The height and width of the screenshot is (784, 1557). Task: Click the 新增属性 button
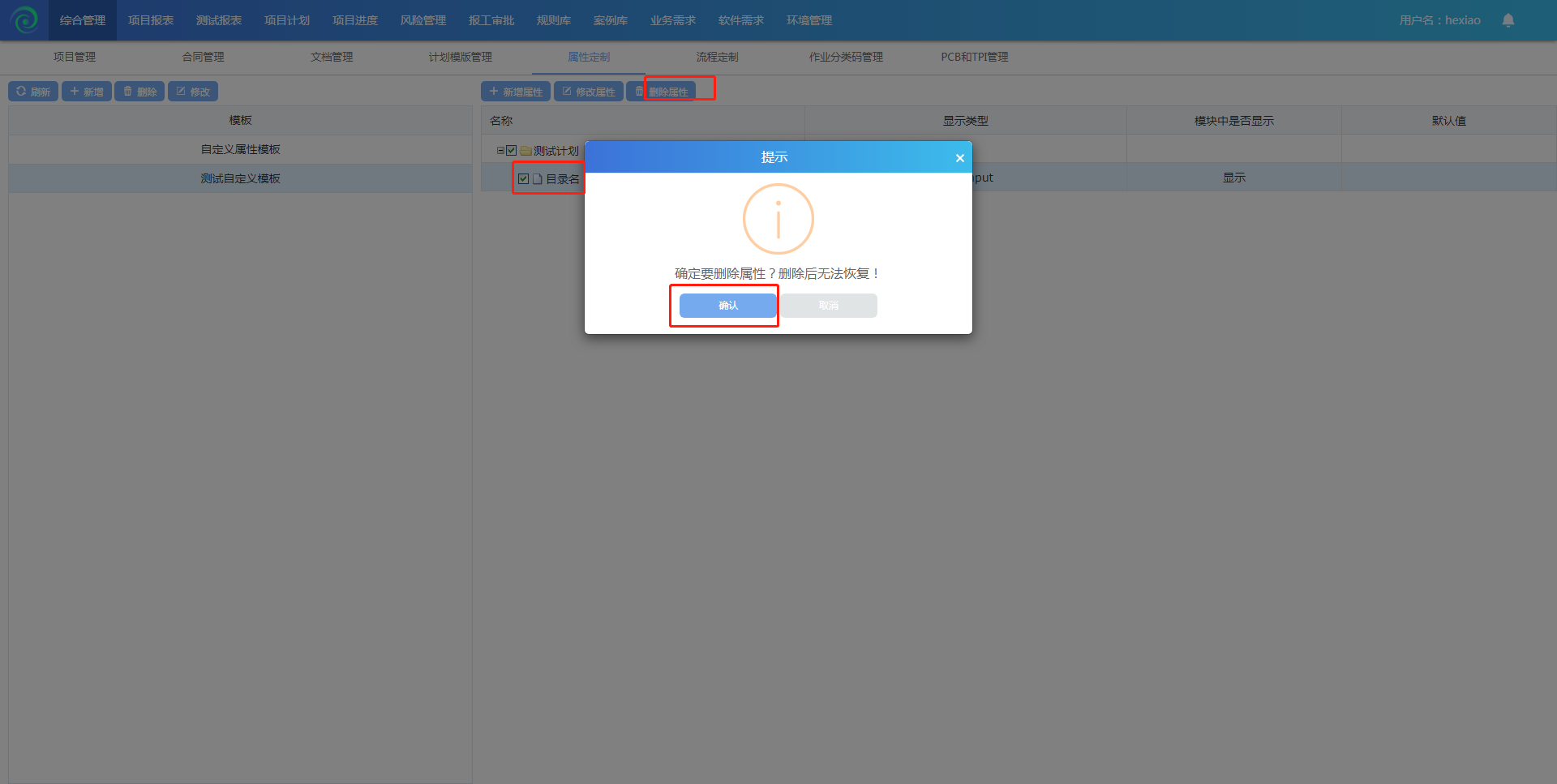516,92
